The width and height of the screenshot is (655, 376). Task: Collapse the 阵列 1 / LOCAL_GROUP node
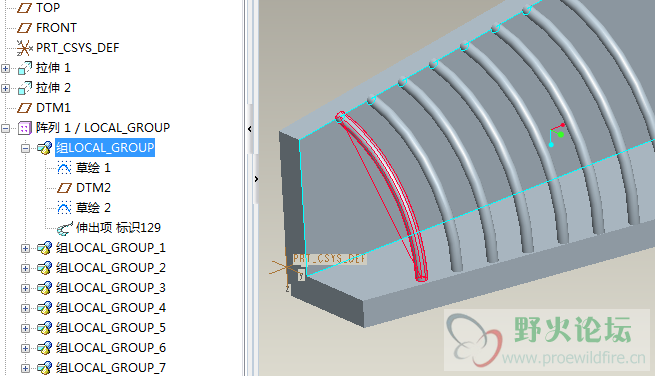click(5, 128)
